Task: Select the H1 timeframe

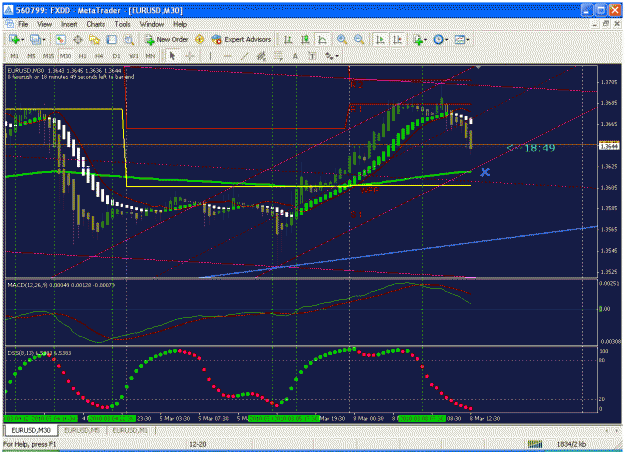Action: click(82, 56)
